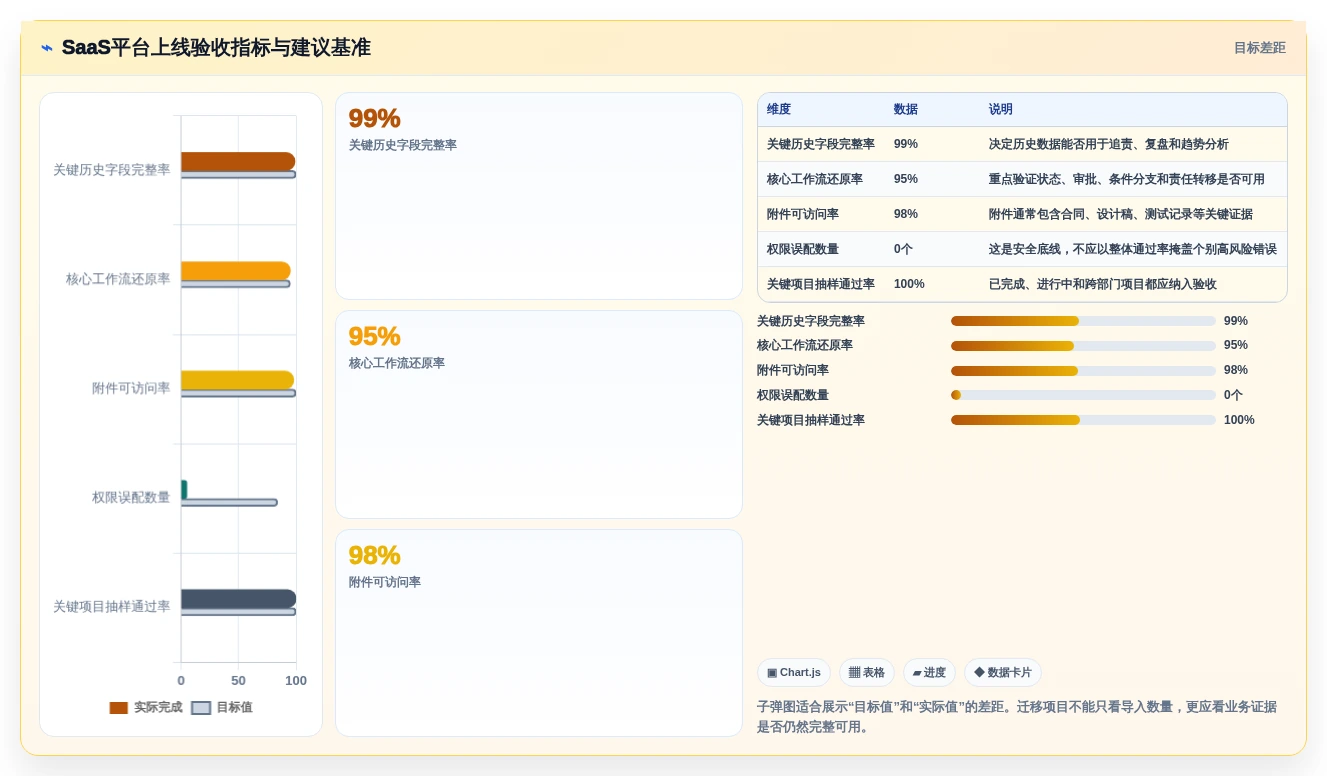1327x776 pixels.
Task: Select the 数据卡片 tag chip
Action: click(x=1003, y=673)
